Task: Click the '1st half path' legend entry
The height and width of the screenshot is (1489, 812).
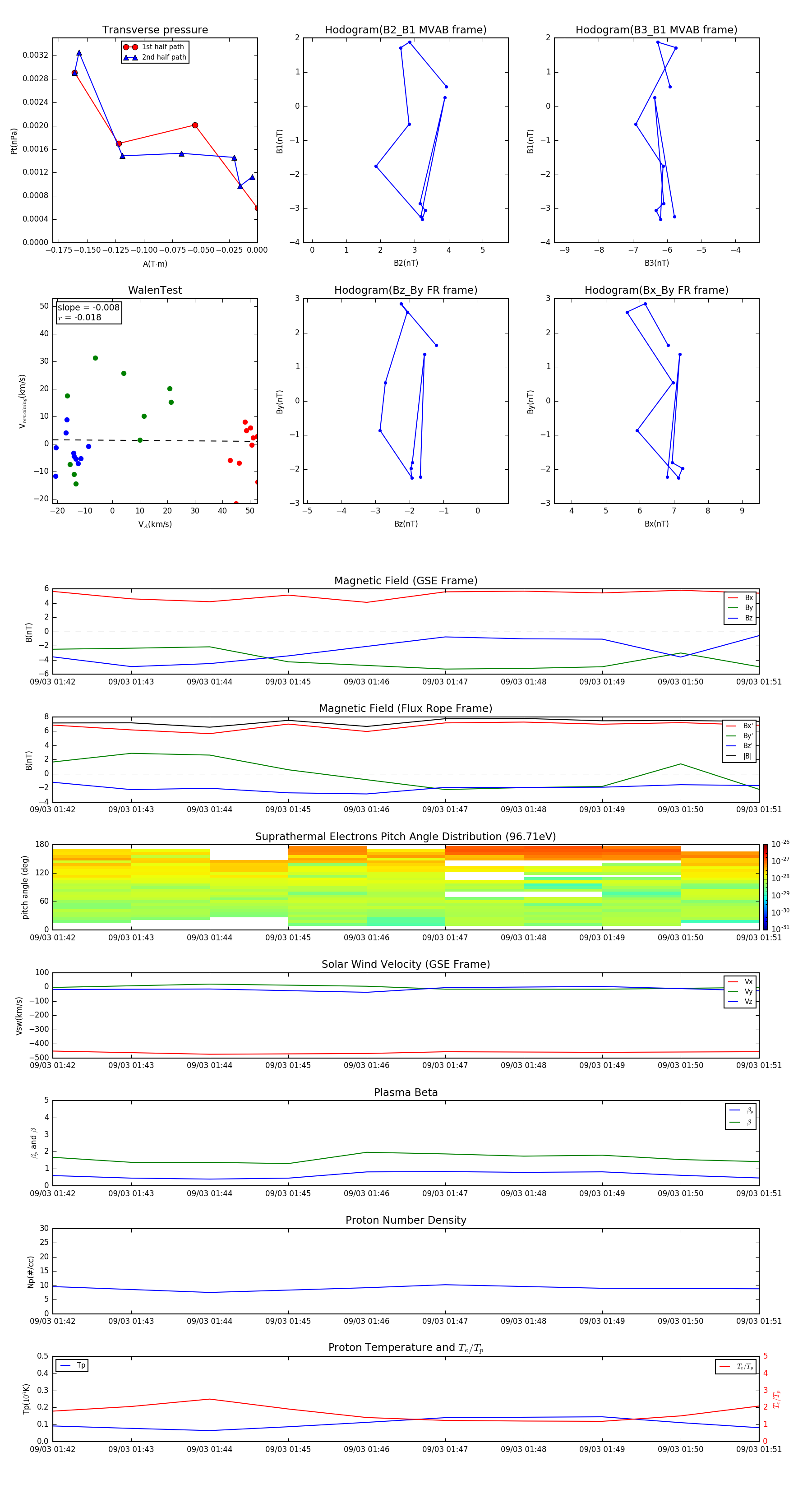Action: 154,47
